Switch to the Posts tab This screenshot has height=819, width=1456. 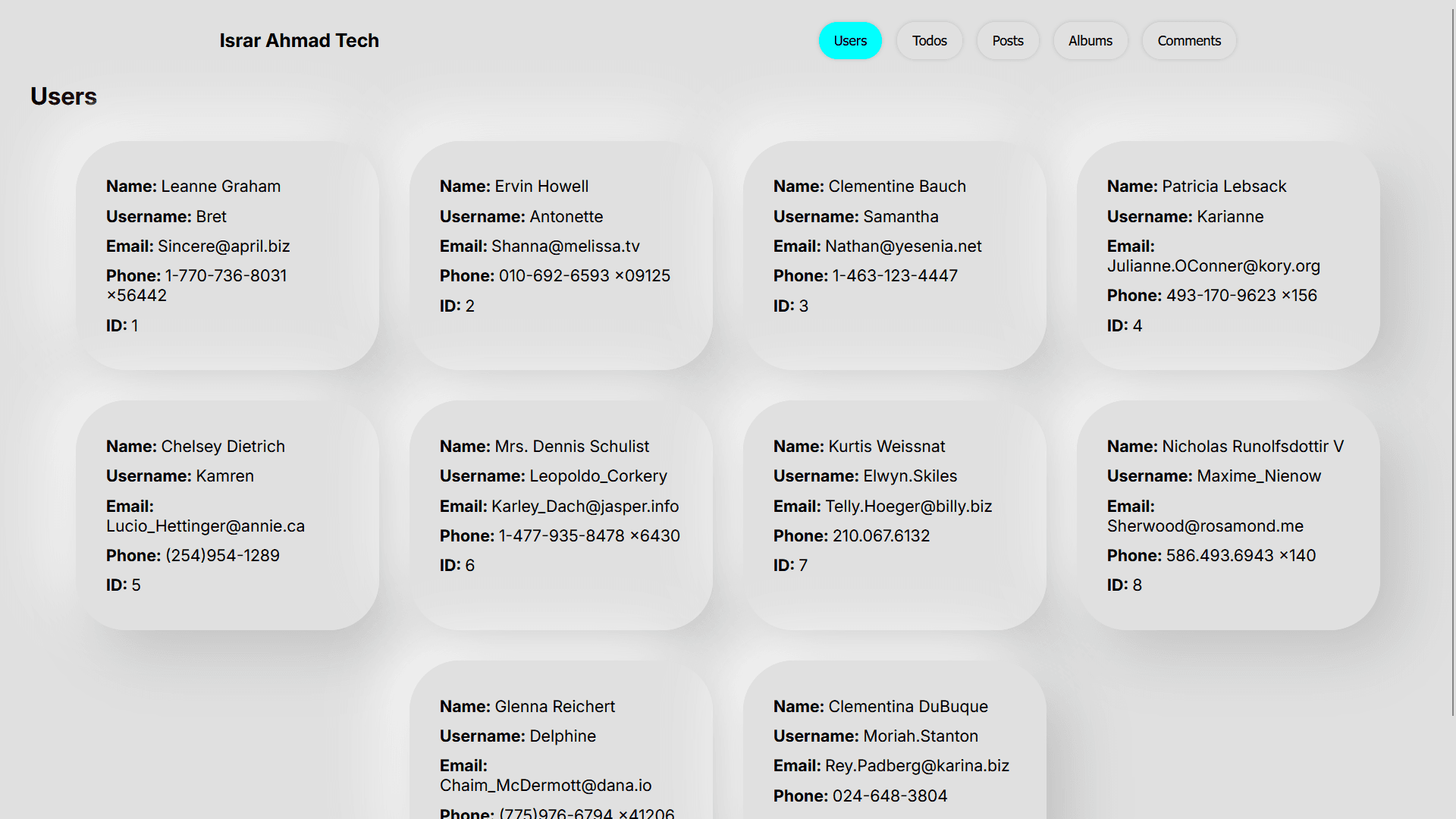(x=1007, y=40)
